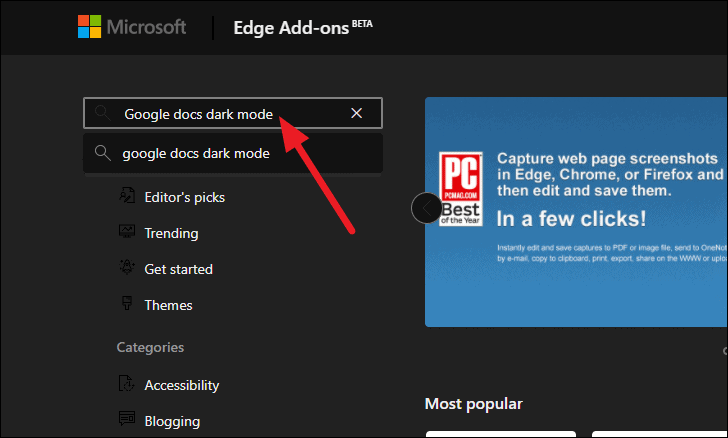Browse Themes

point(168,305)
